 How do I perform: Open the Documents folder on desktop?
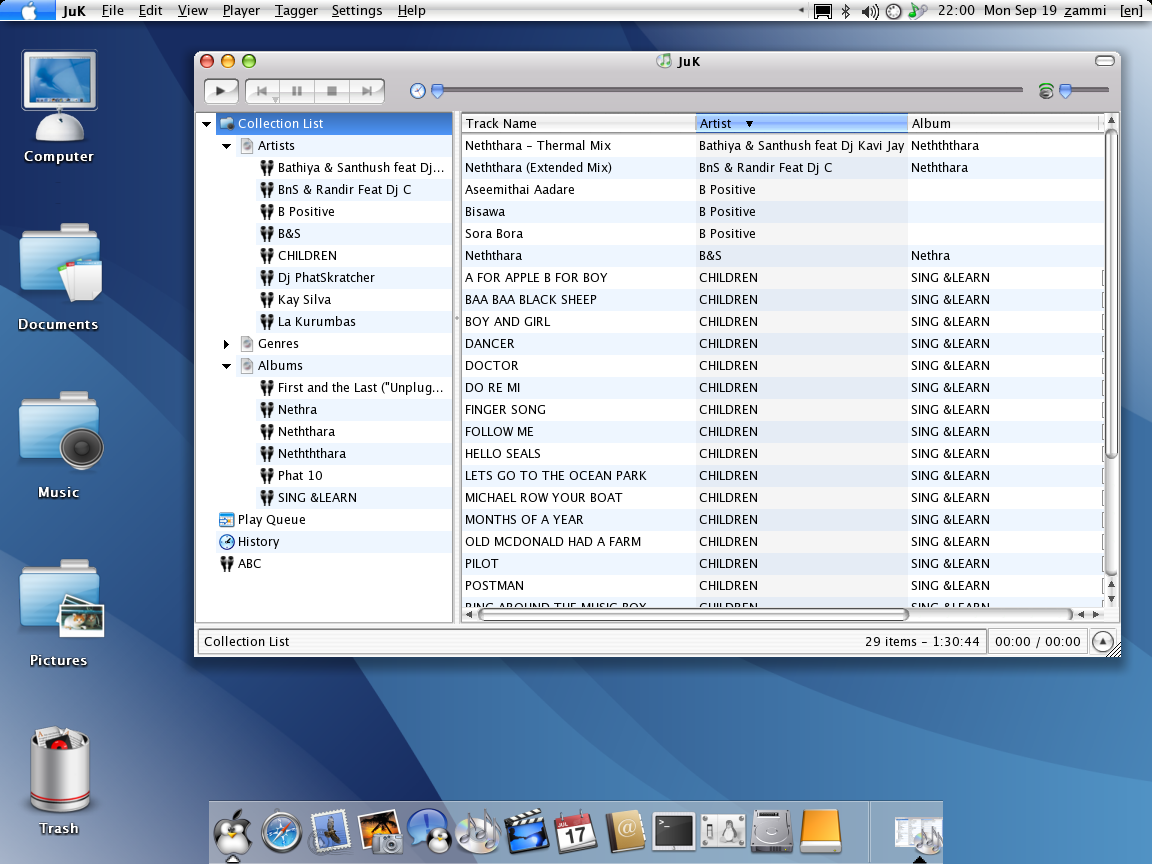tap(59, 277)
